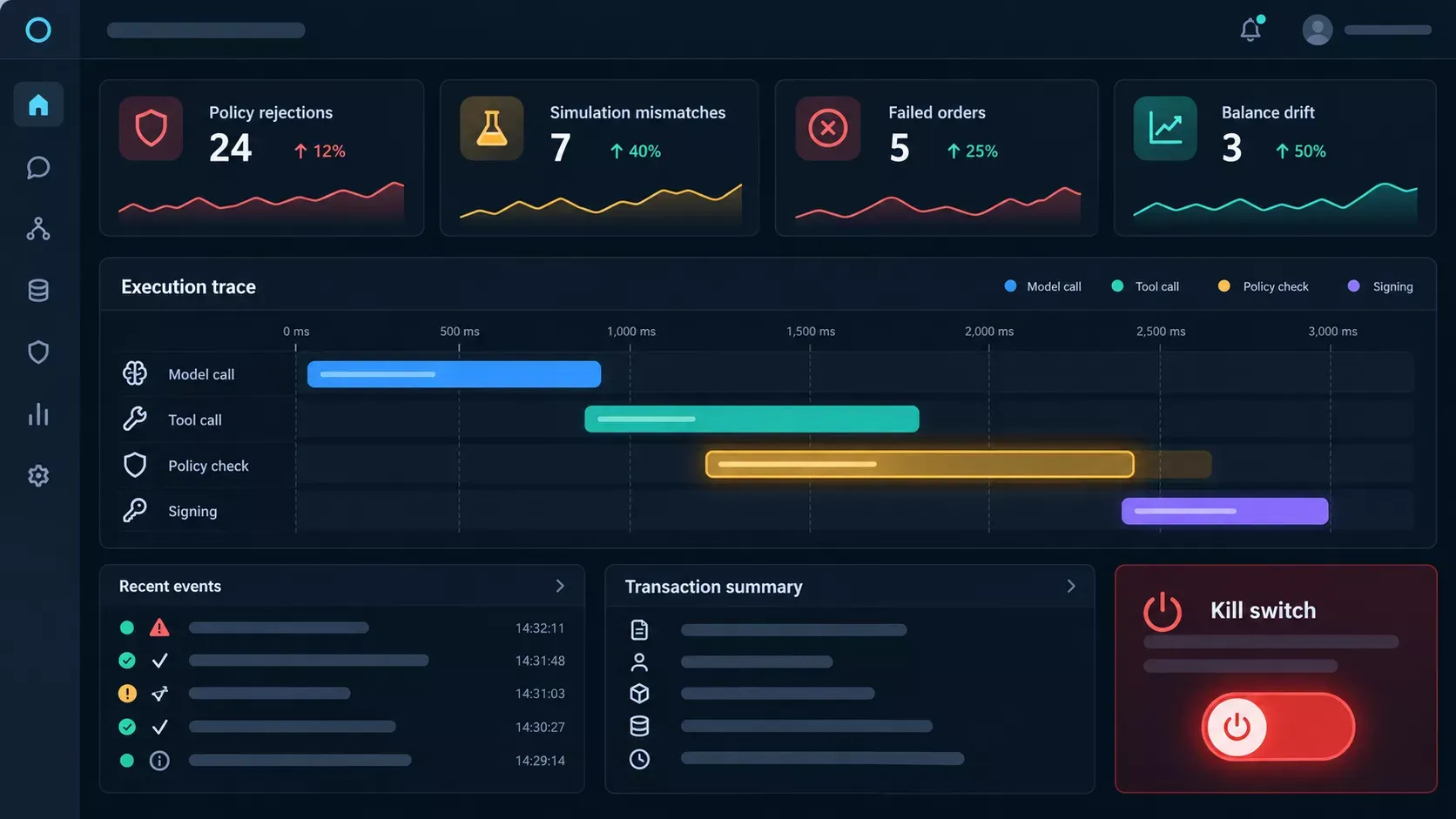The image size is (1456, 819).
Task: Open the bar chart analytics sidebar icon
Action: coord(38,414)
